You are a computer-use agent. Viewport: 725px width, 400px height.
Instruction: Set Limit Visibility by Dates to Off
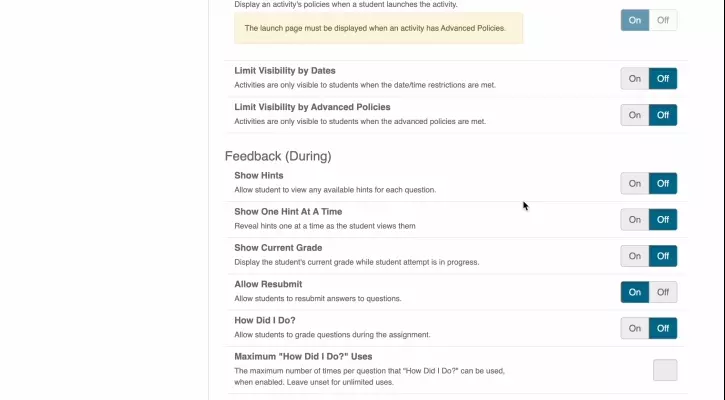pyautogui.click(x=662, y=79)
